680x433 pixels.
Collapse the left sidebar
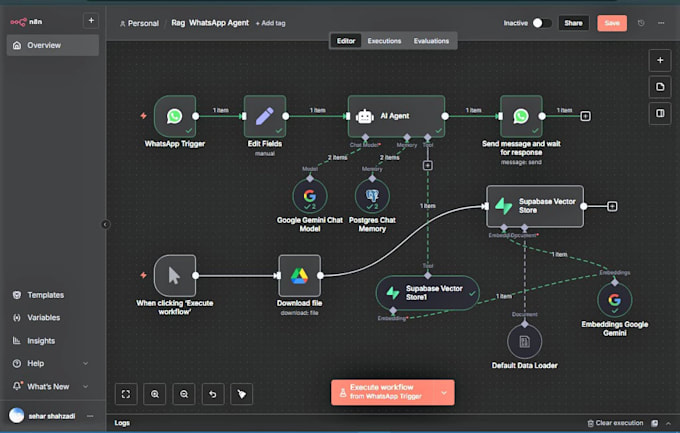(x=105, y=224)
